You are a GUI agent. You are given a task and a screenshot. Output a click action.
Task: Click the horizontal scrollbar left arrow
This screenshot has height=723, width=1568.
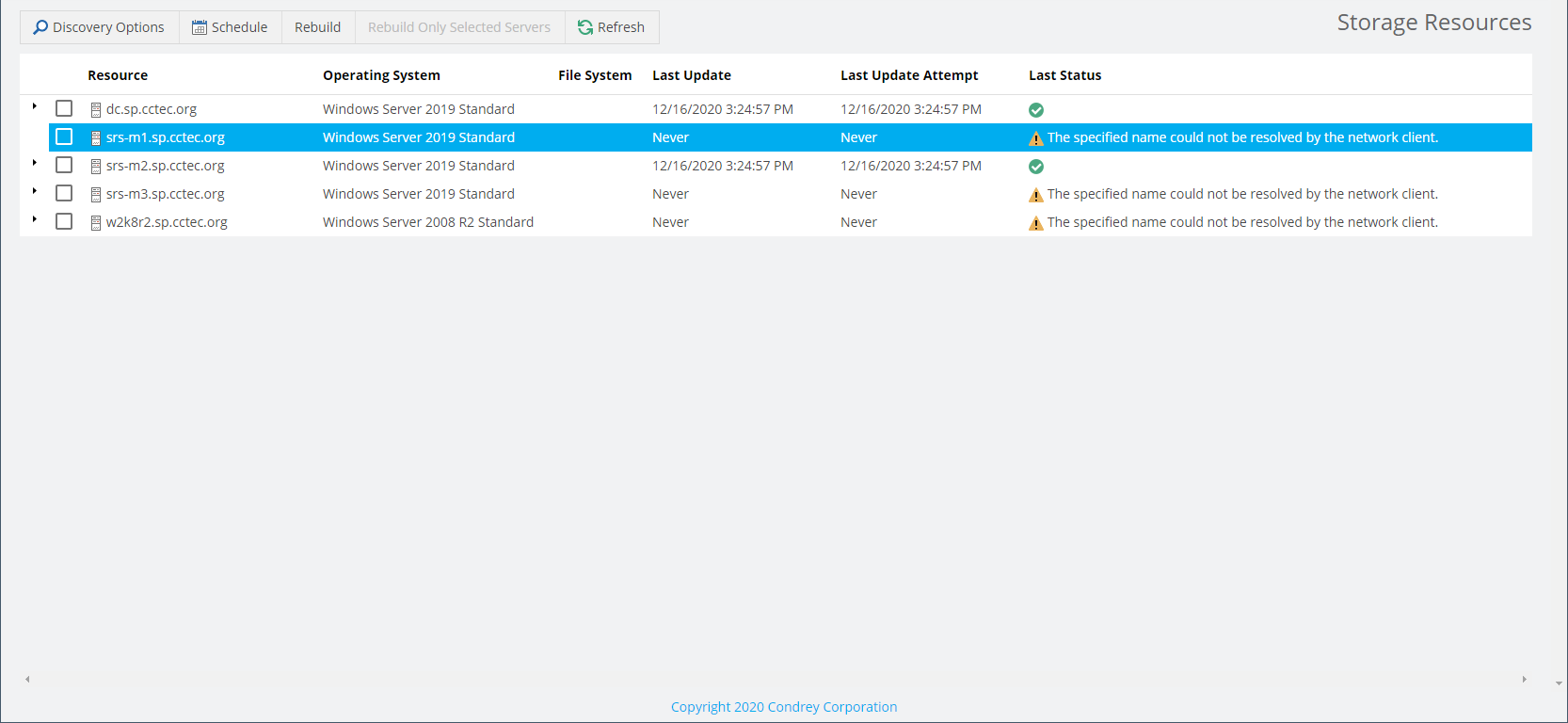(27, 679)
